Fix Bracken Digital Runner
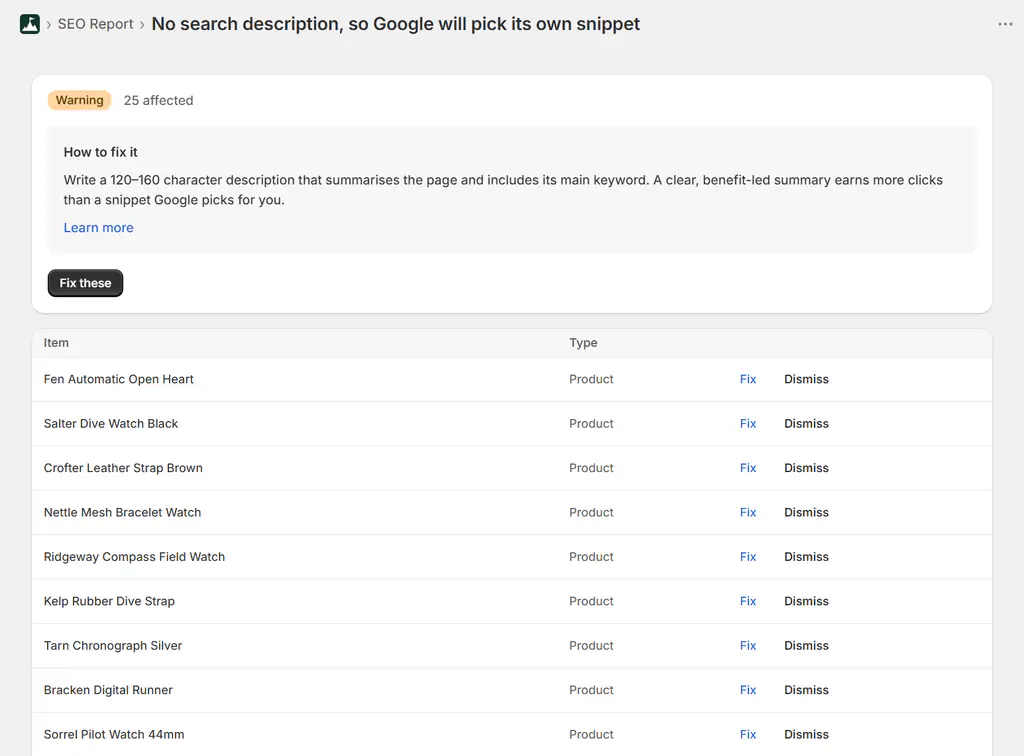 tap(748, 690)
